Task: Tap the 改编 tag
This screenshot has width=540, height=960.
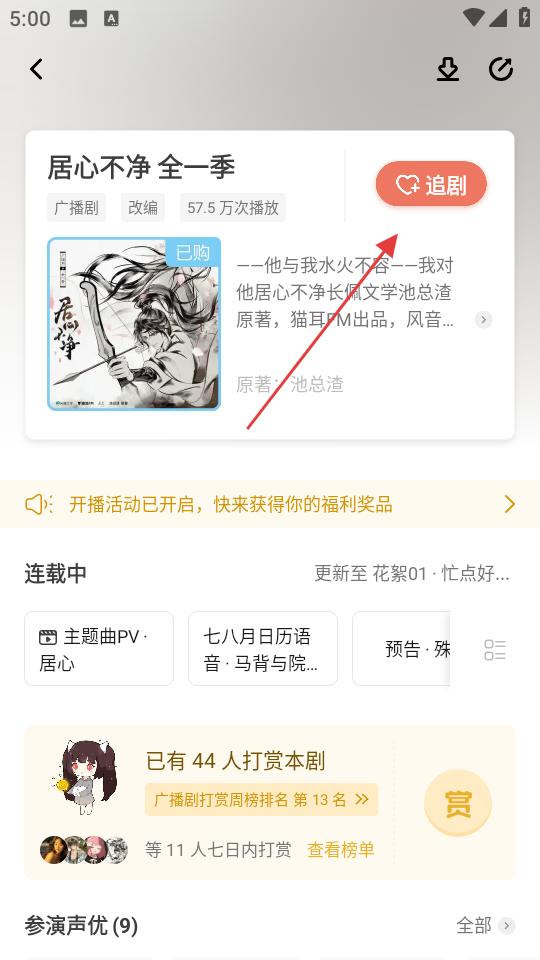Action: click(x=143, y=208)
